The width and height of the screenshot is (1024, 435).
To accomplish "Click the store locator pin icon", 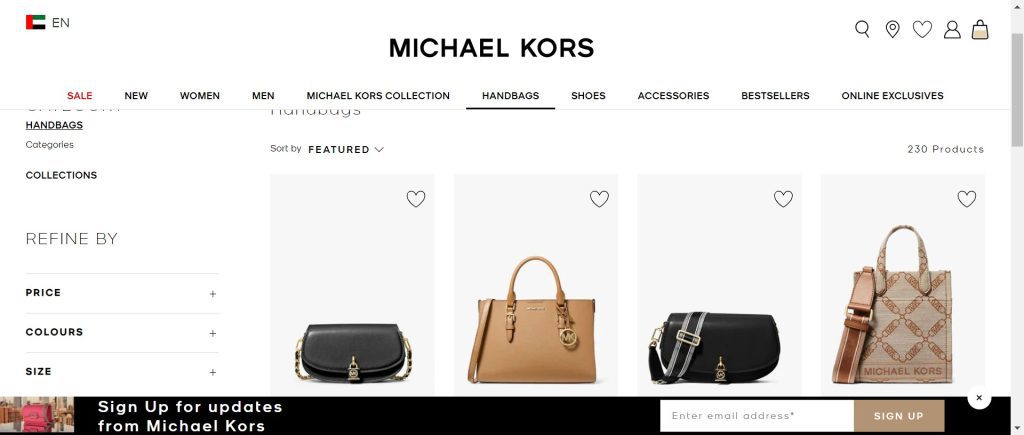I will click(x=892, y=29).
